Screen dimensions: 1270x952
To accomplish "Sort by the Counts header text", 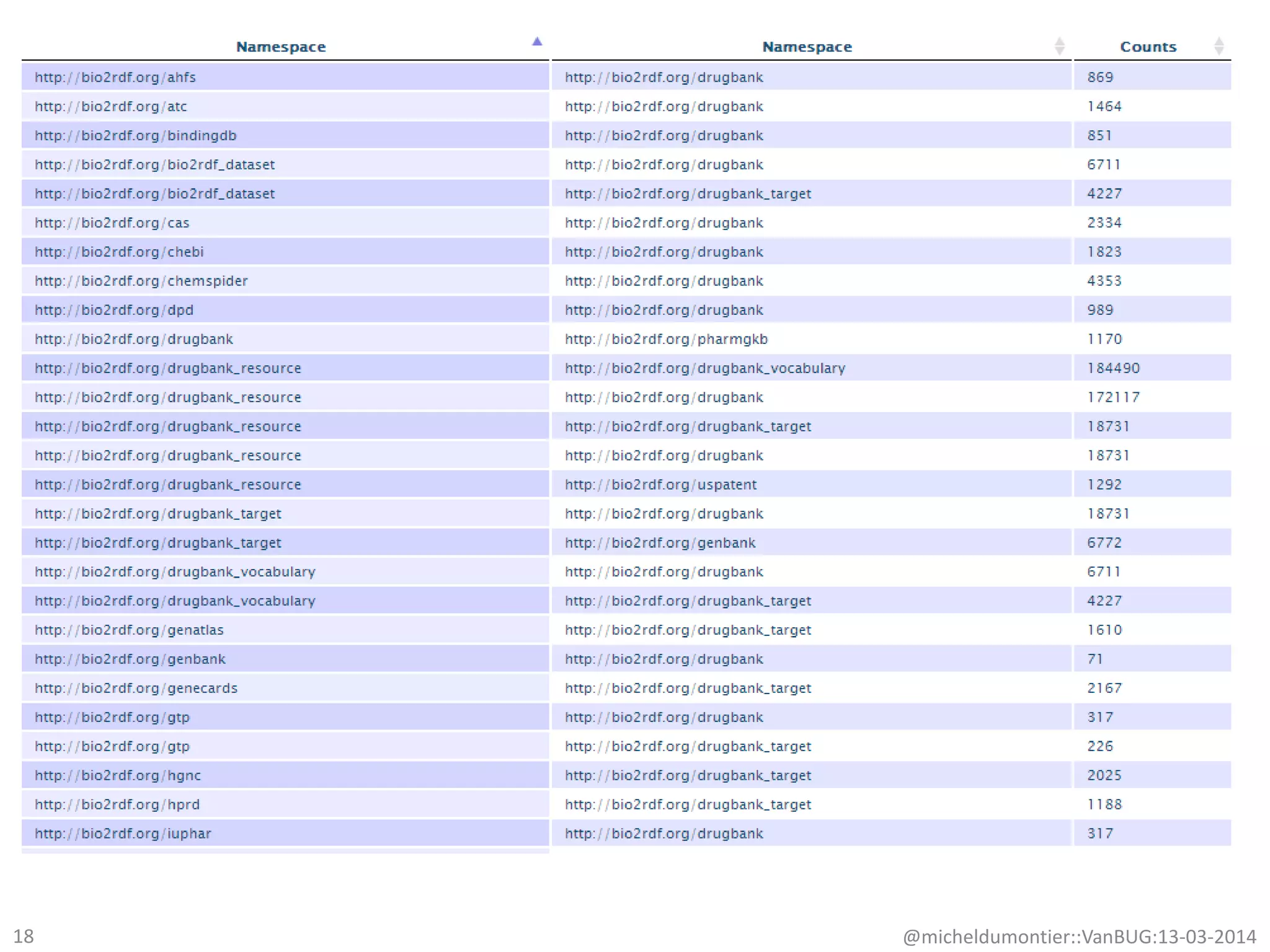I will click(1147, 47).
